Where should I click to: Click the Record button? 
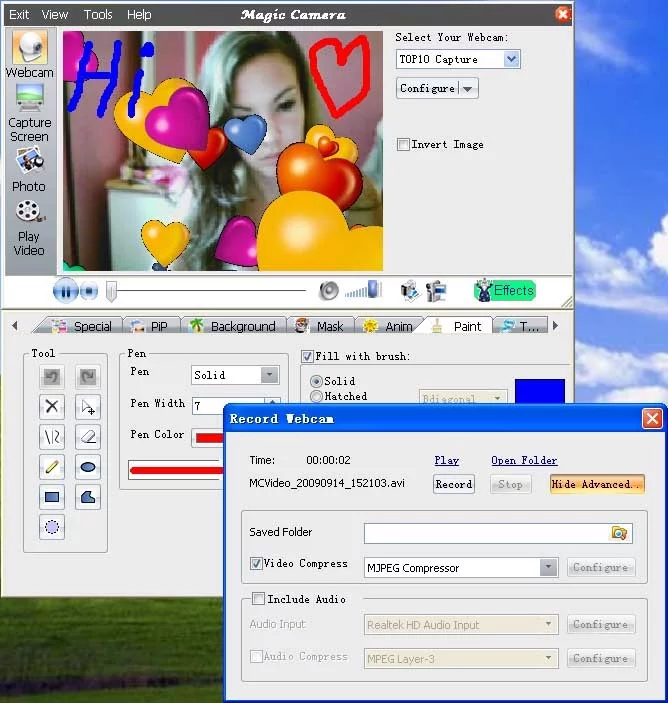tap(454, 484)
